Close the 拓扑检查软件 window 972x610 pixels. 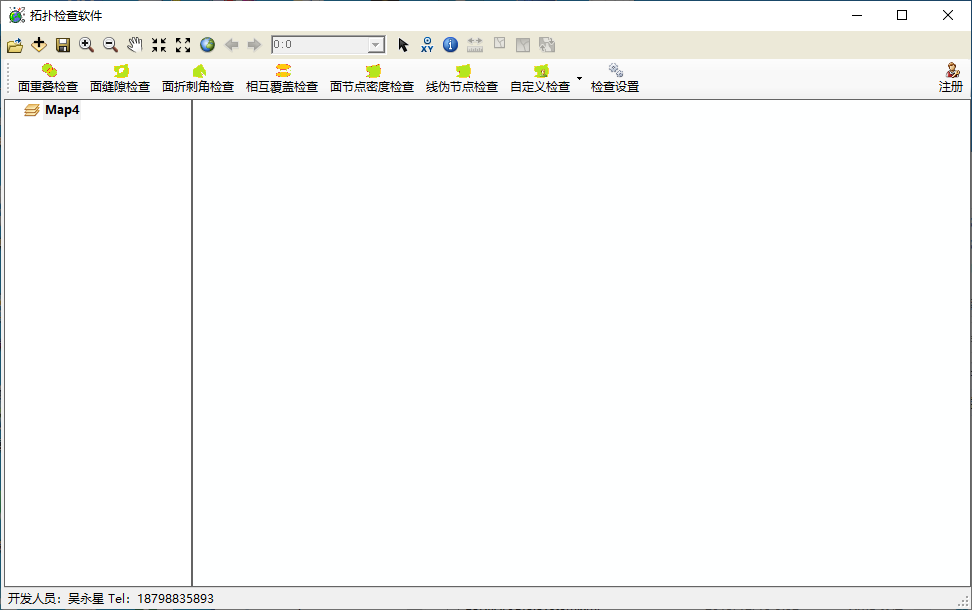948,15
